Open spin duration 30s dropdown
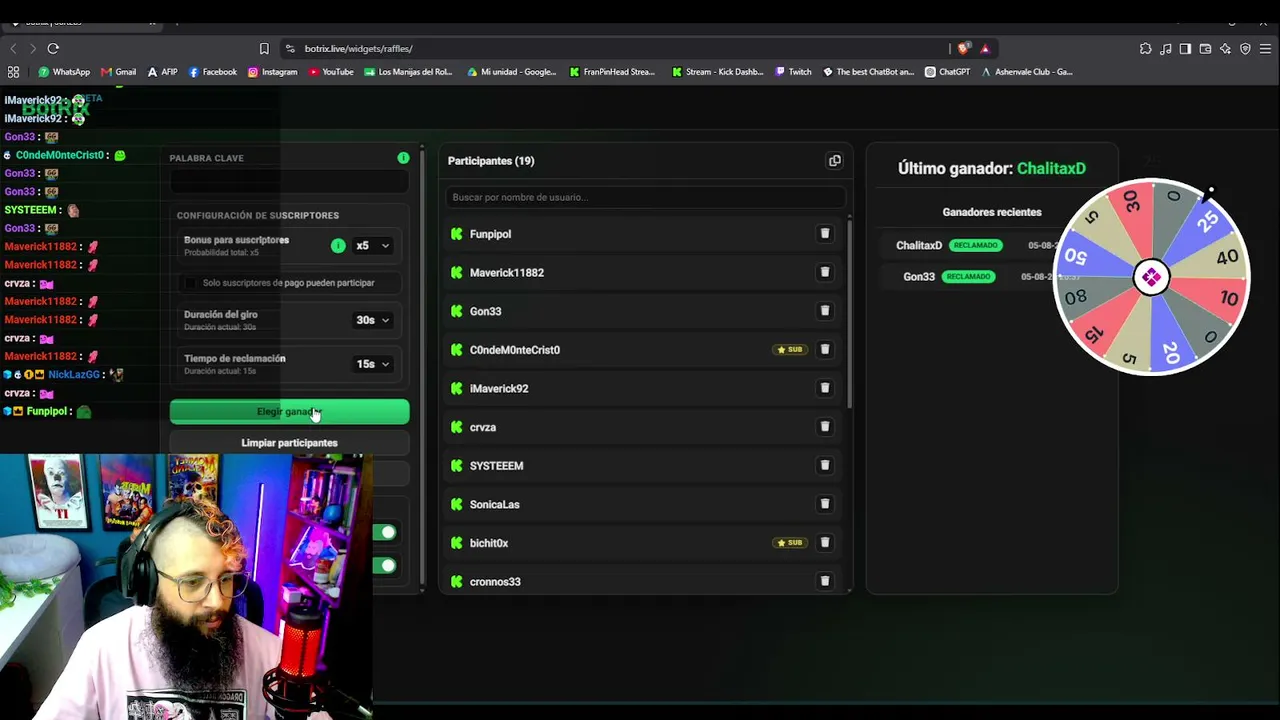Screen dimensions: 1280x720 click(x=373, y=320)
